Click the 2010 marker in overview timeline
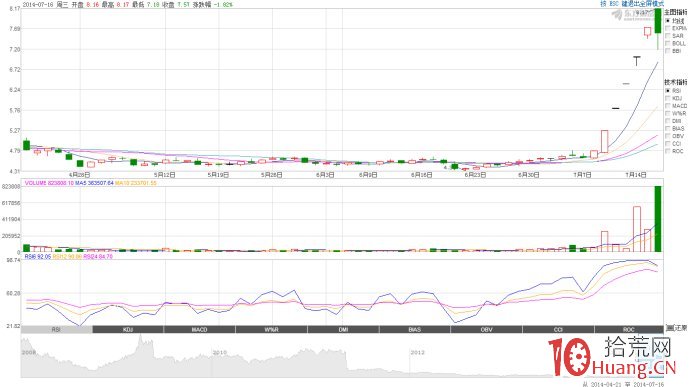Viewport: 690px width, 387px height. point(219,353)
